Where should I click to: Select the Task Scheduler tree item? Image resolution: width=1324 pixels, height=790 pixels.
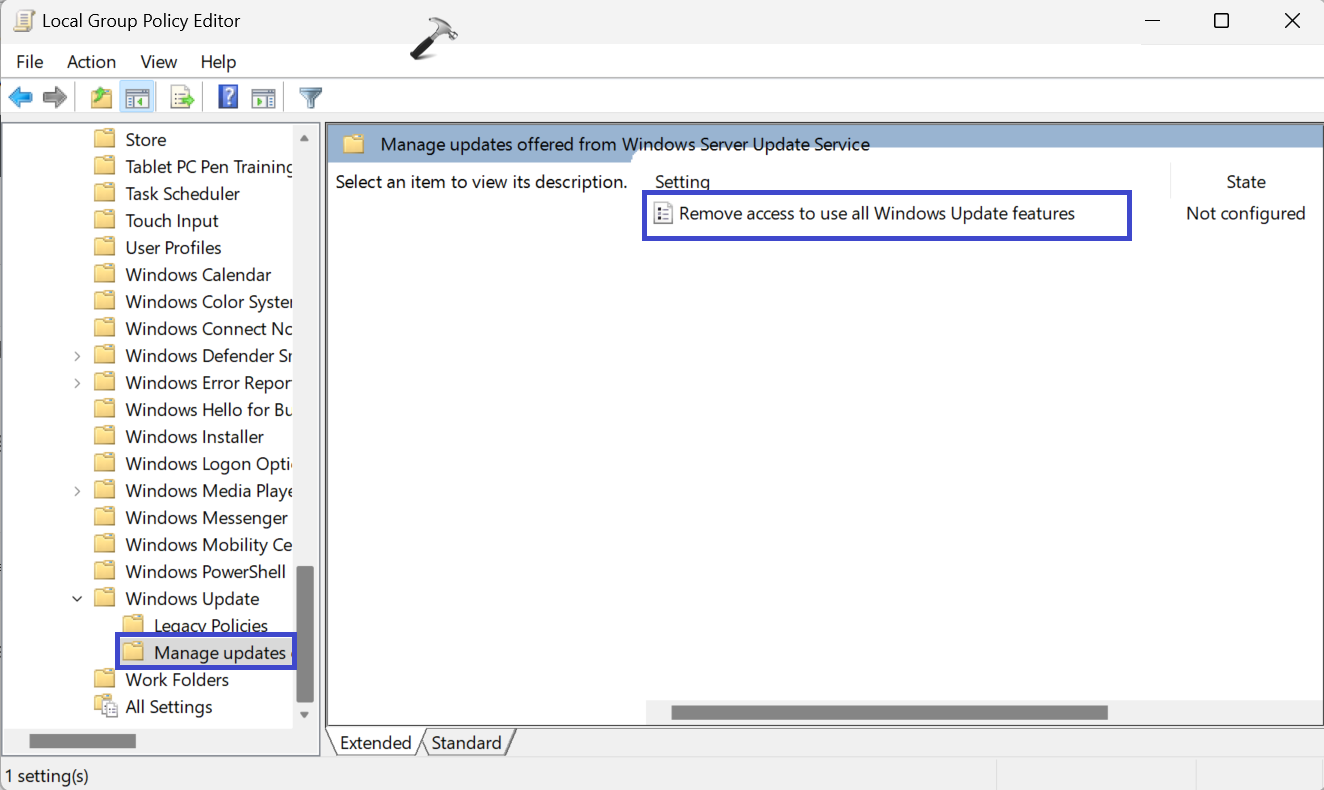tap(183, 193)
